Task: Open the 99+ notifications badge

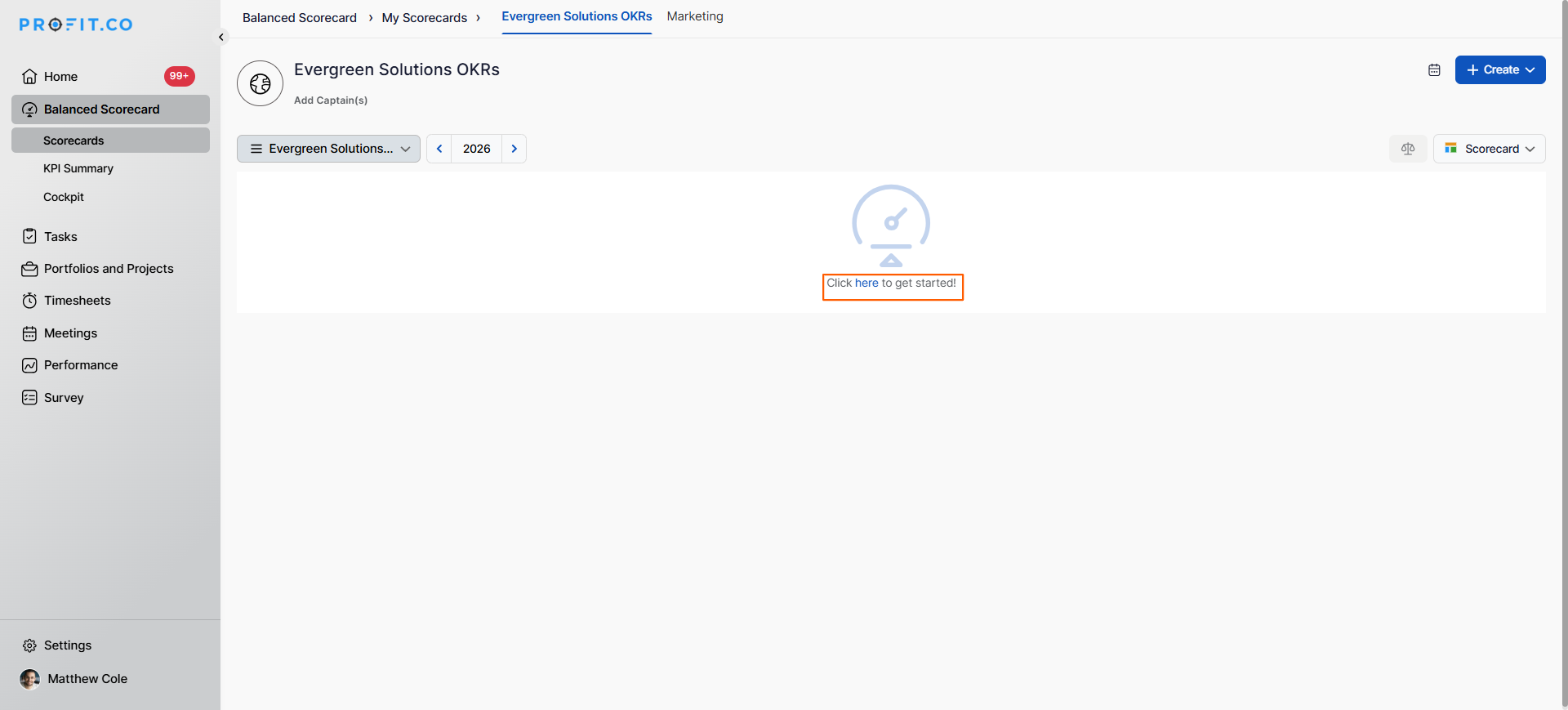Action: coord(180,76)
